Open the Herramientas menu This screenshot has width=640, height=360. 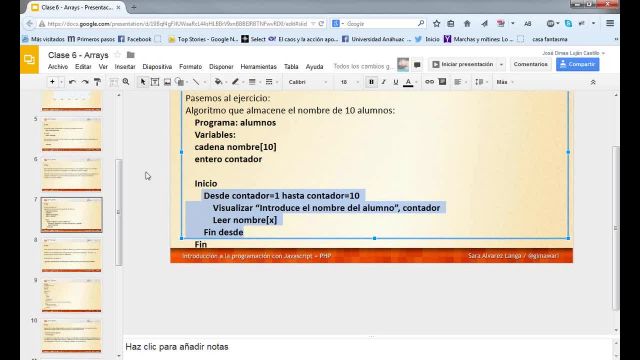tap(258, 67)
